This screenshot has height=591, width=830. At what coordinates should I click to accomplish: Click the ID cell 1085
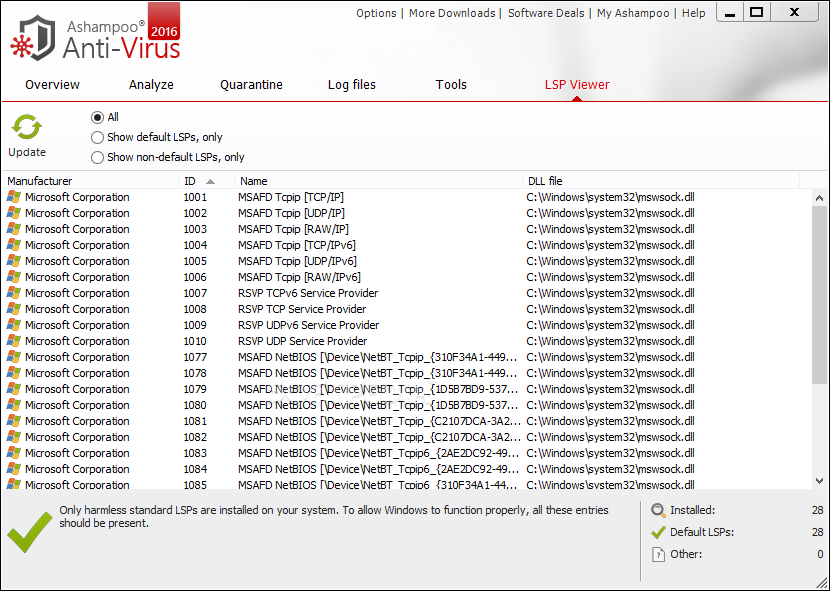pos(195,485)
